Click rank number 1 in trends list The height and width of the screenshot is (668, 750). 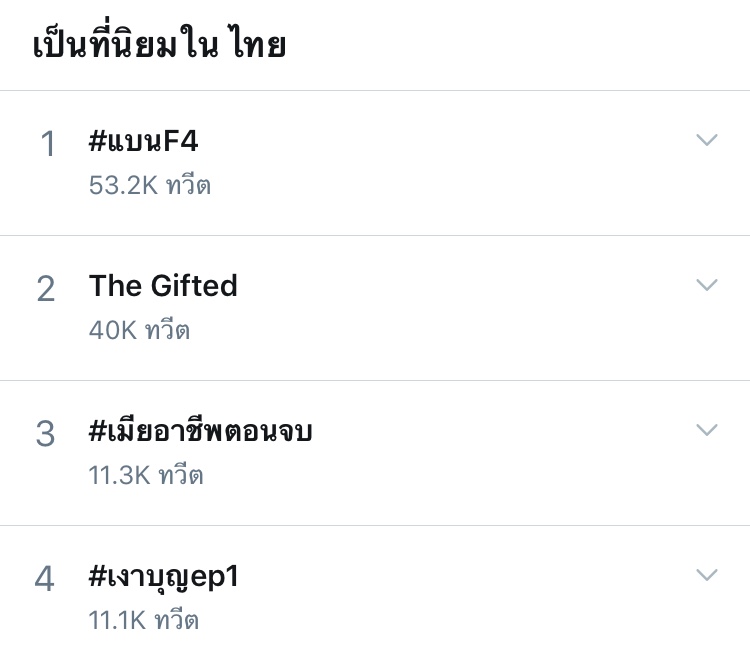[47, 144]
